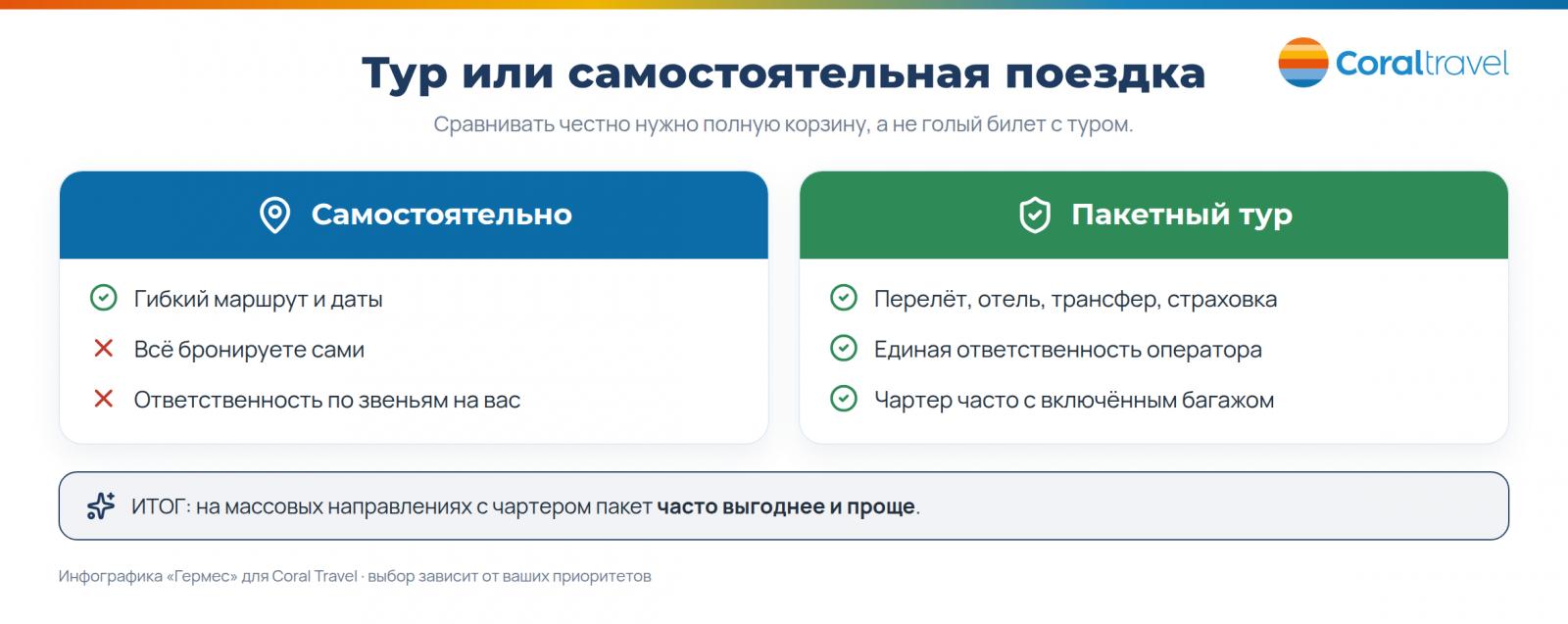Click the Coral Travel sun logo icon

(1303, 63)
